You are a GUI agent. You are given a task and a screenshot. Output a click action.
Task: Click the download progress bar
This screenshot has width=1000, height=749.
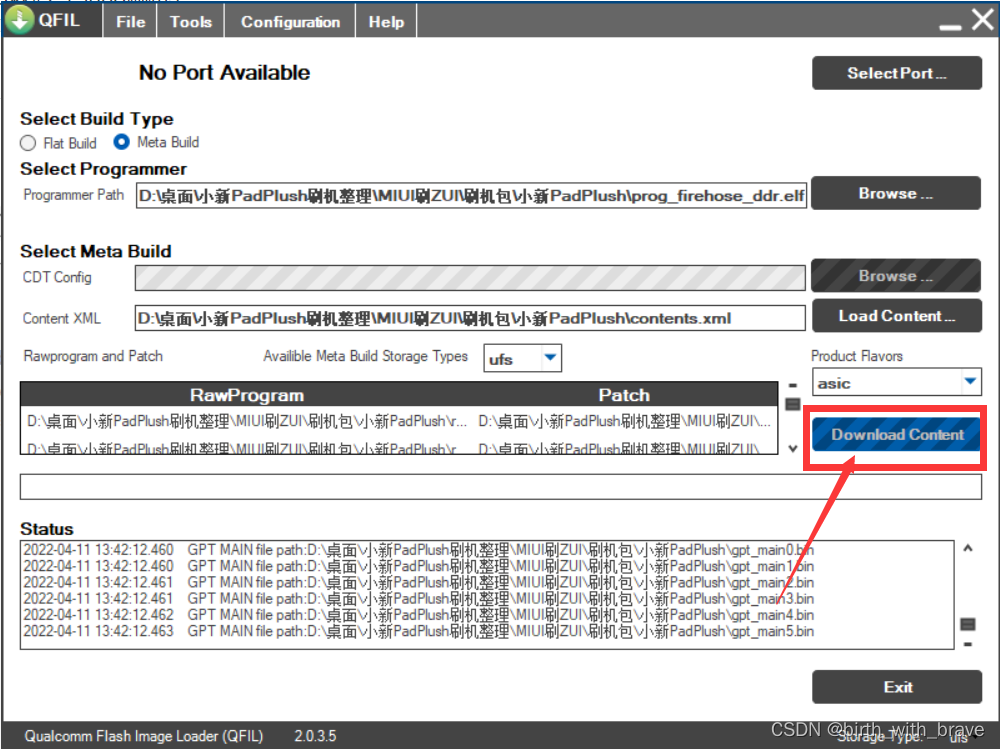point(501,487)
